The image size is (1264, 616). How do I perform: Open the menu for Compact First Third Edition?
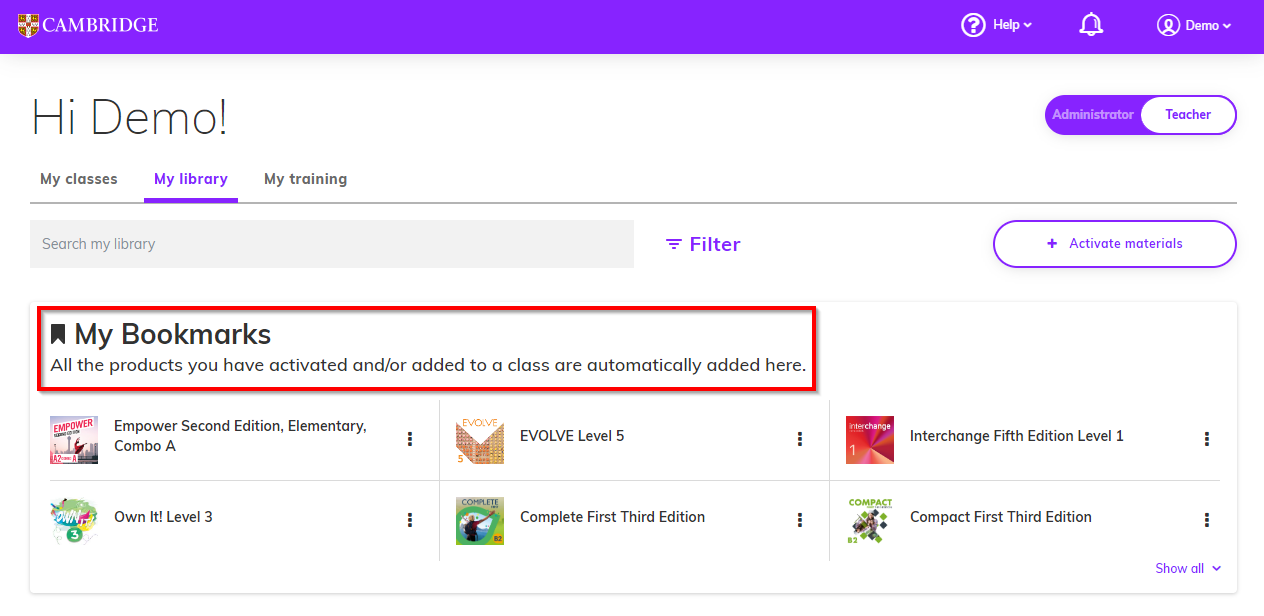pos(1207,520)
